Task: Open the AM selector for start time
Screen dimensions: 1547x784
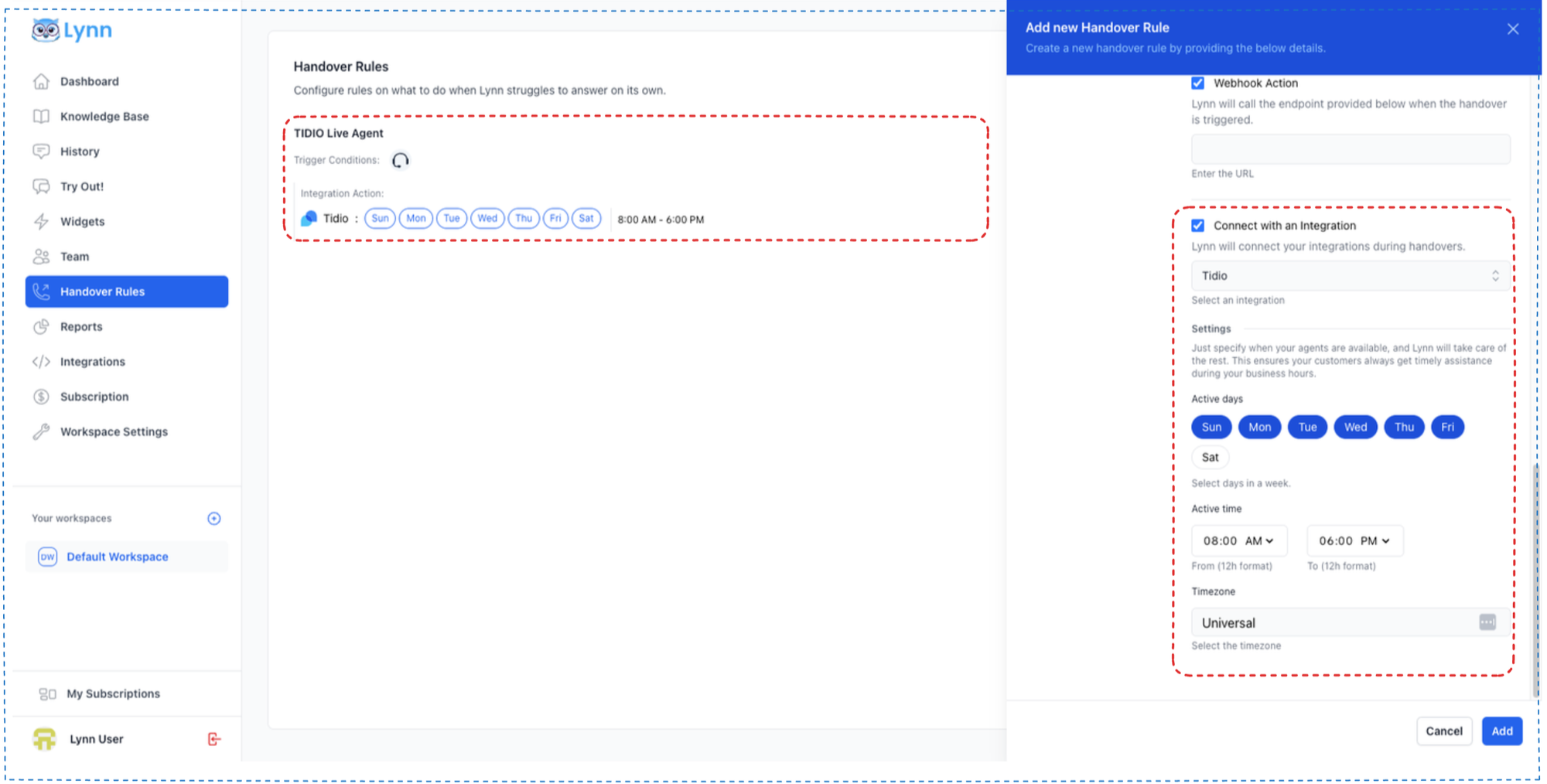Action: coord(1259,540)
